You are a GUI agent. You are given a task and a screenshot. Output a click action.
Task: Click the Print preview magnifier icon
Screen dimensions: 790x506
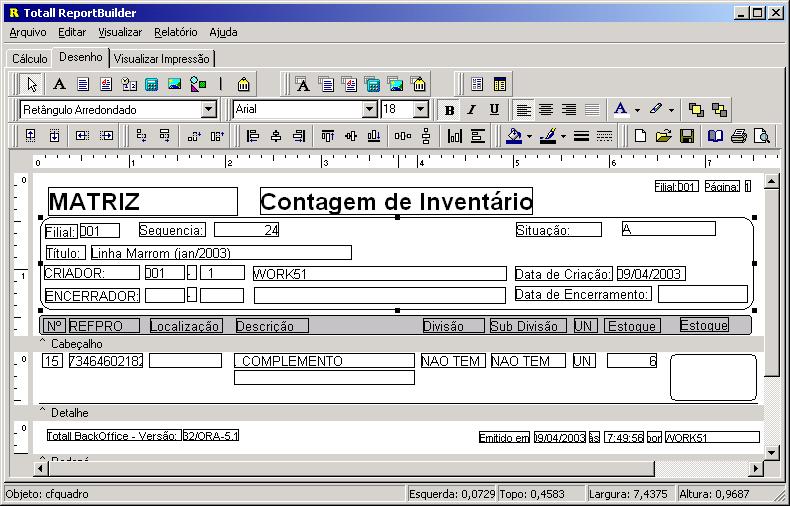[762, 136]
